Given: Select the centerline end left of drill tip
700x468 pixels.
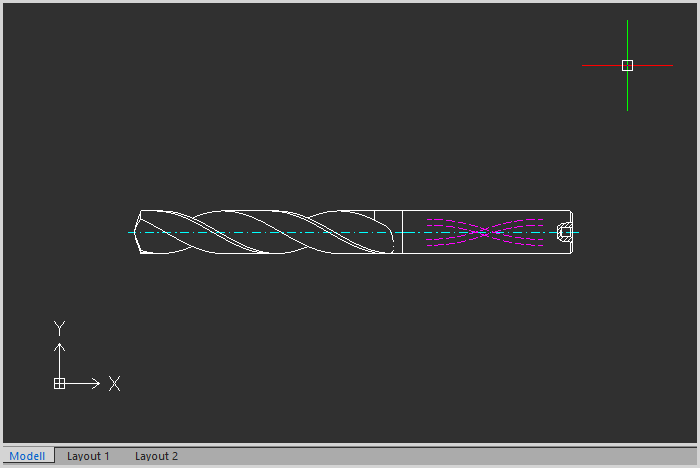Looking at the screenshot, I should (x=131, y=232).
